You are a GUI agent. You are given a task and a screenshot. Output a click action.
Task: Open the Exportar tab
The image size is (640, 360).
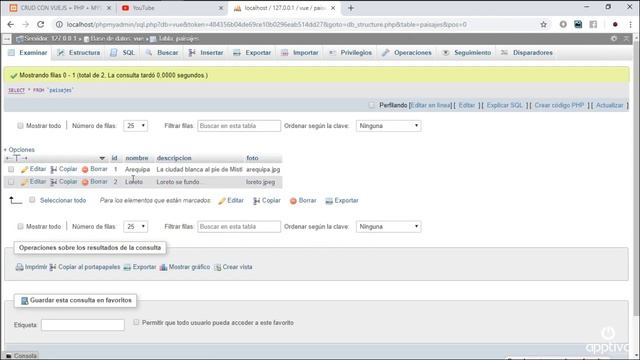click(252, 53)
